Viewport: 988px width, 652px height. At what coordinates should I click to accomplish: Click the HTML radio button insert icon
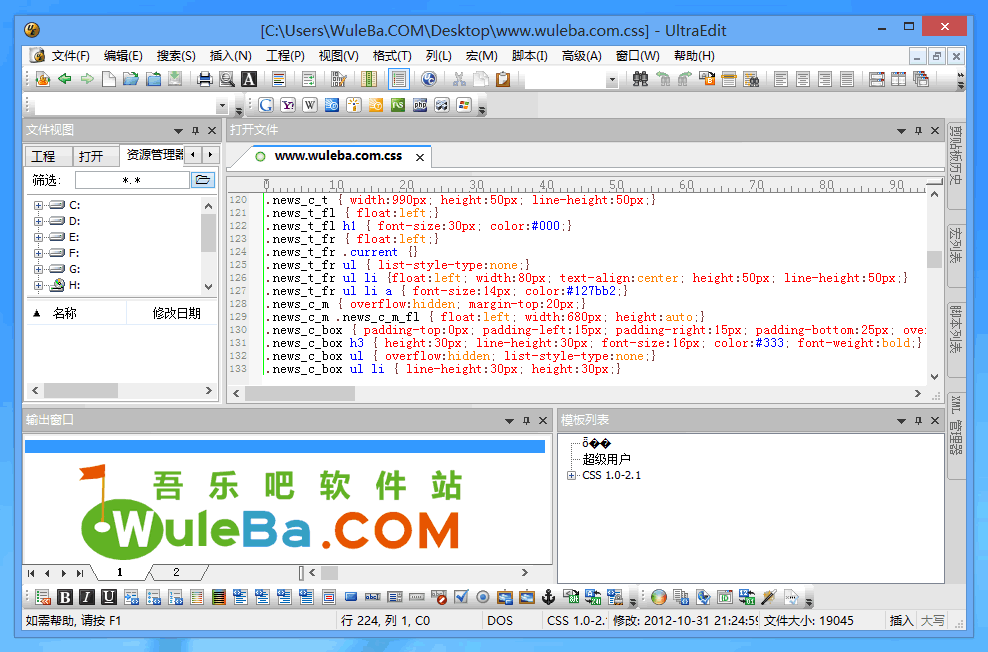click(483, 597)
